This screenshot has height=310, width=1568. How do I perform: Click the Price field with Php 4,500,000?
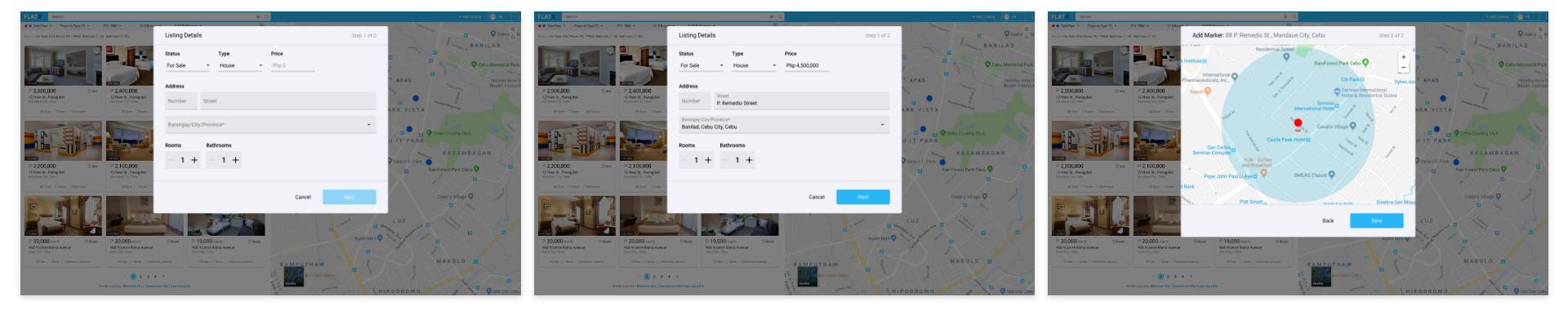click(806, 65)
